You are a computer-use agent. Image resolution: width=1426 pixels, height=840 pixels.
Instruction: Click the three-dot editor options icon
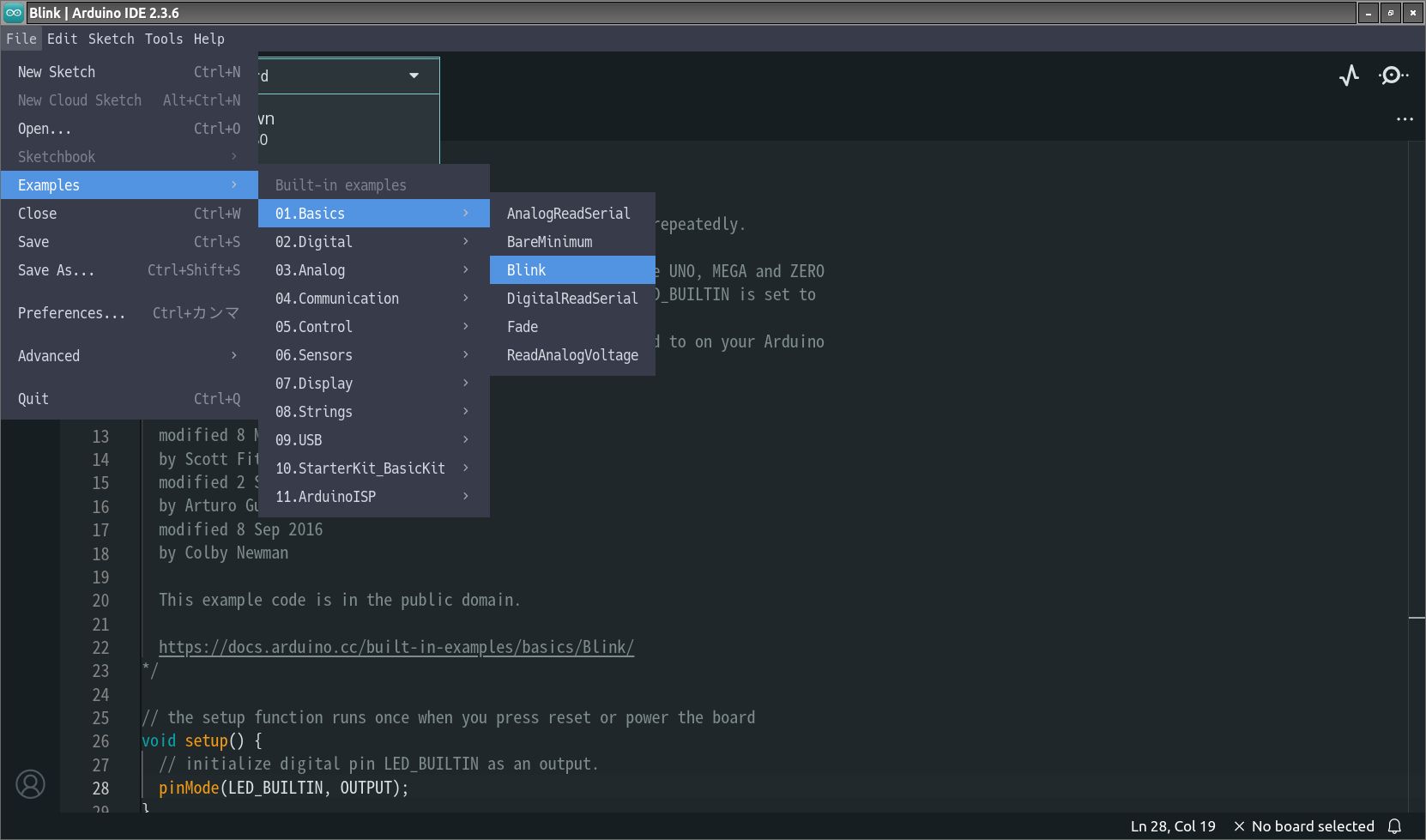[1405, 119]
